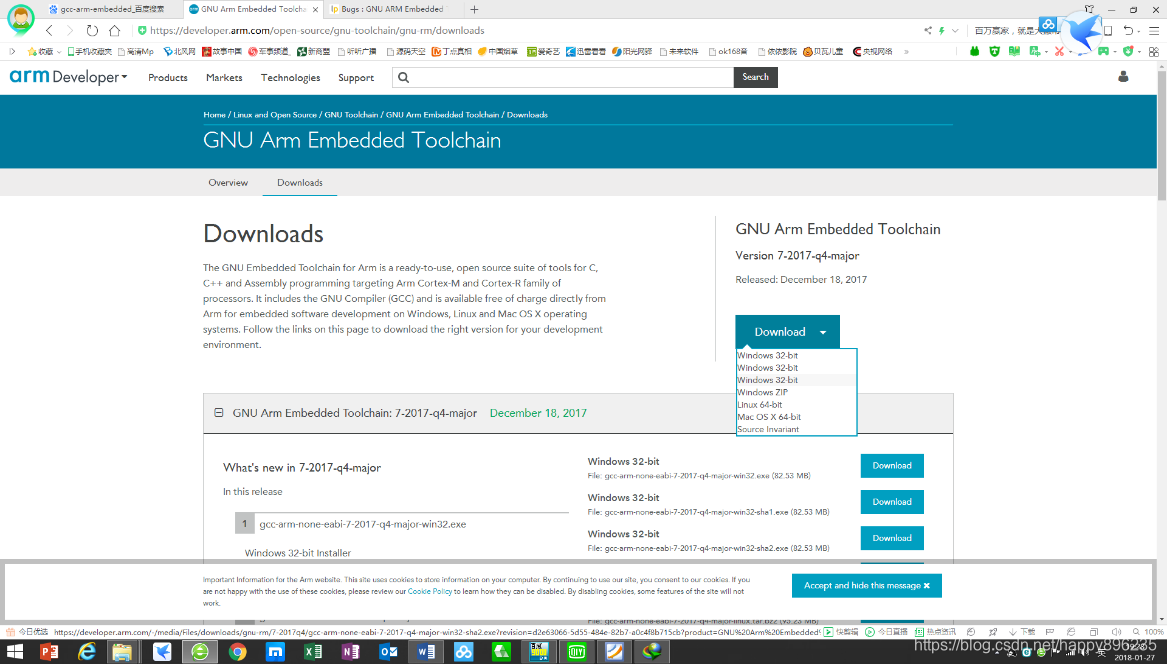Open the Support navigation menu
The height and width of the screenshot is (664, 1167).
[356, 77]
